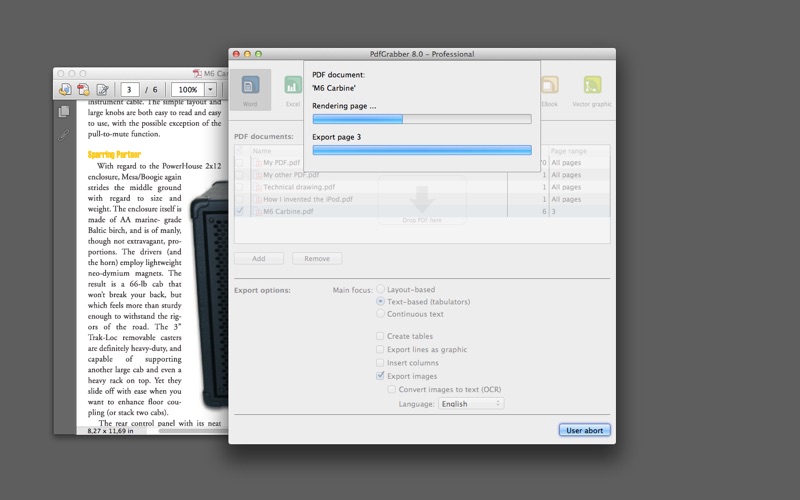This screenshot has width=800, height=500.
Task: Select the Excel export format icon
Action: coord(293,85)
